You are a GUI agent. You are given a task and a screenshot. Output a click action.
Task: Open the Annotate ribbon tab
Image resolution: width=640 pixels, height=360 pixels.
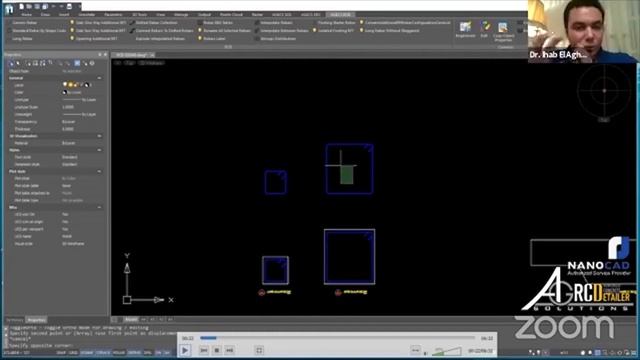[87, 15]
